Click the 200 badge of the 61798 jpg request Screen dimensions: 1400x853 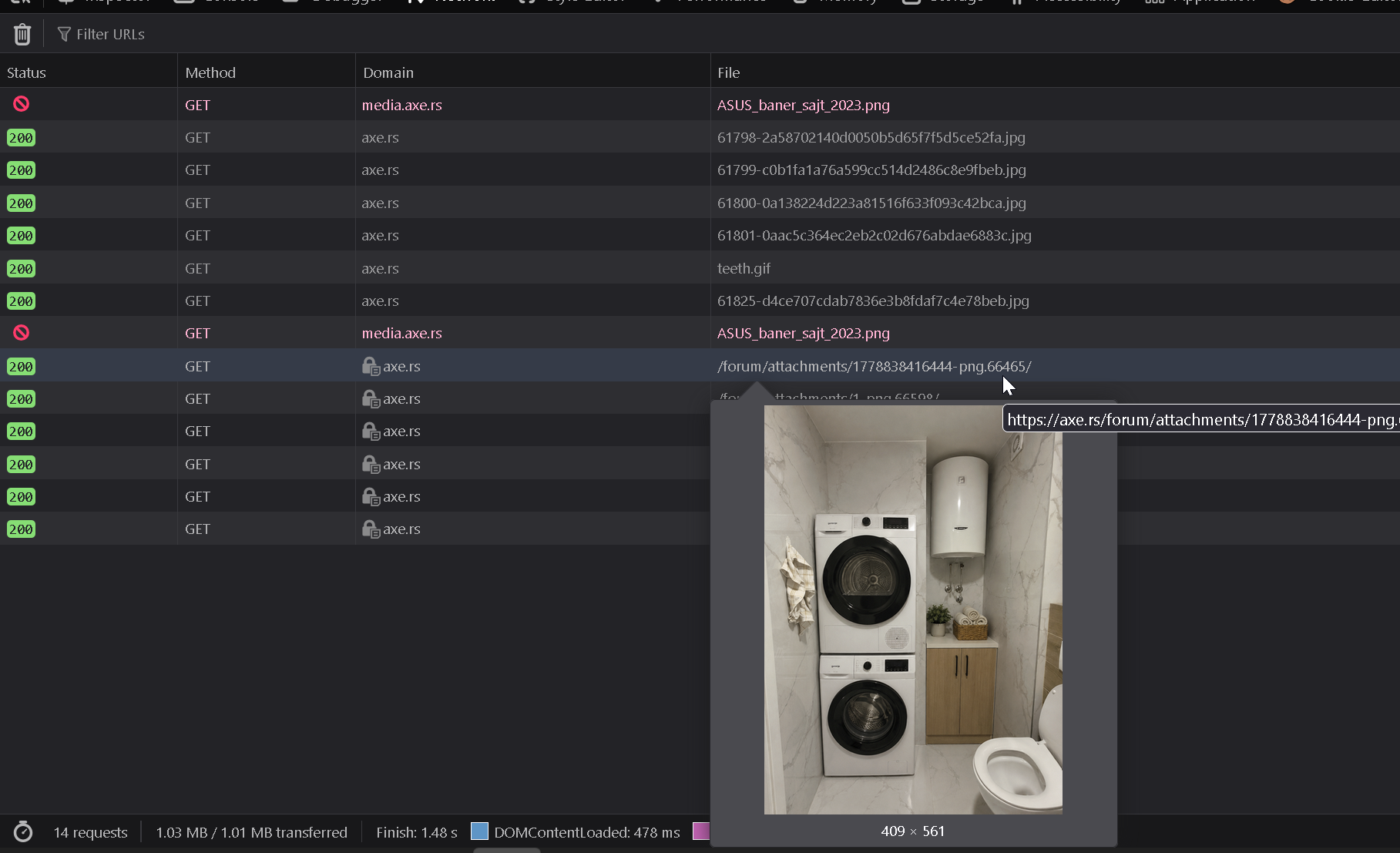(x=21, y=138)
